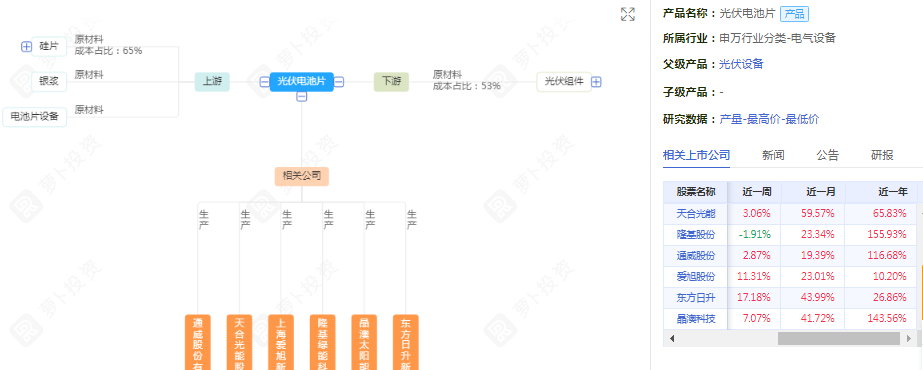Open the parent product 光伏设备 link
The image size is (923, 370).
(741, 64)
